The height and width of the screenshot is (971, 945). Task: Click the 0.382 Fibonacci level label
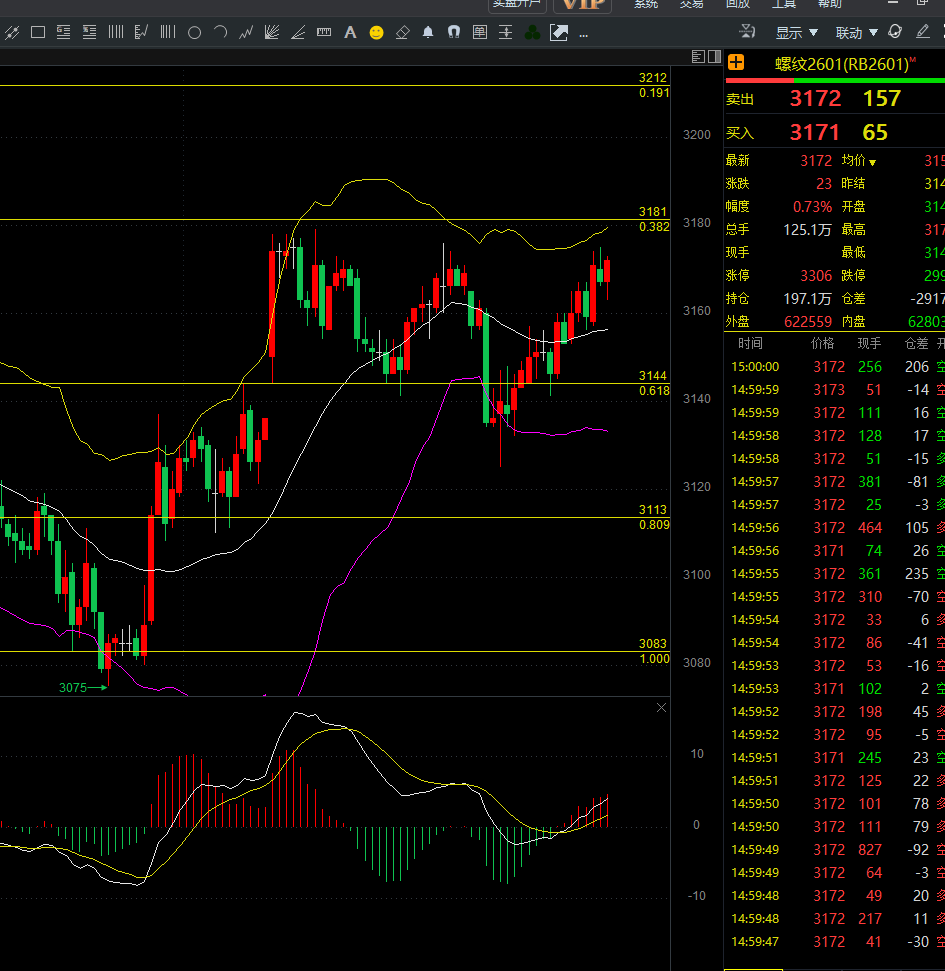[654, 227]
